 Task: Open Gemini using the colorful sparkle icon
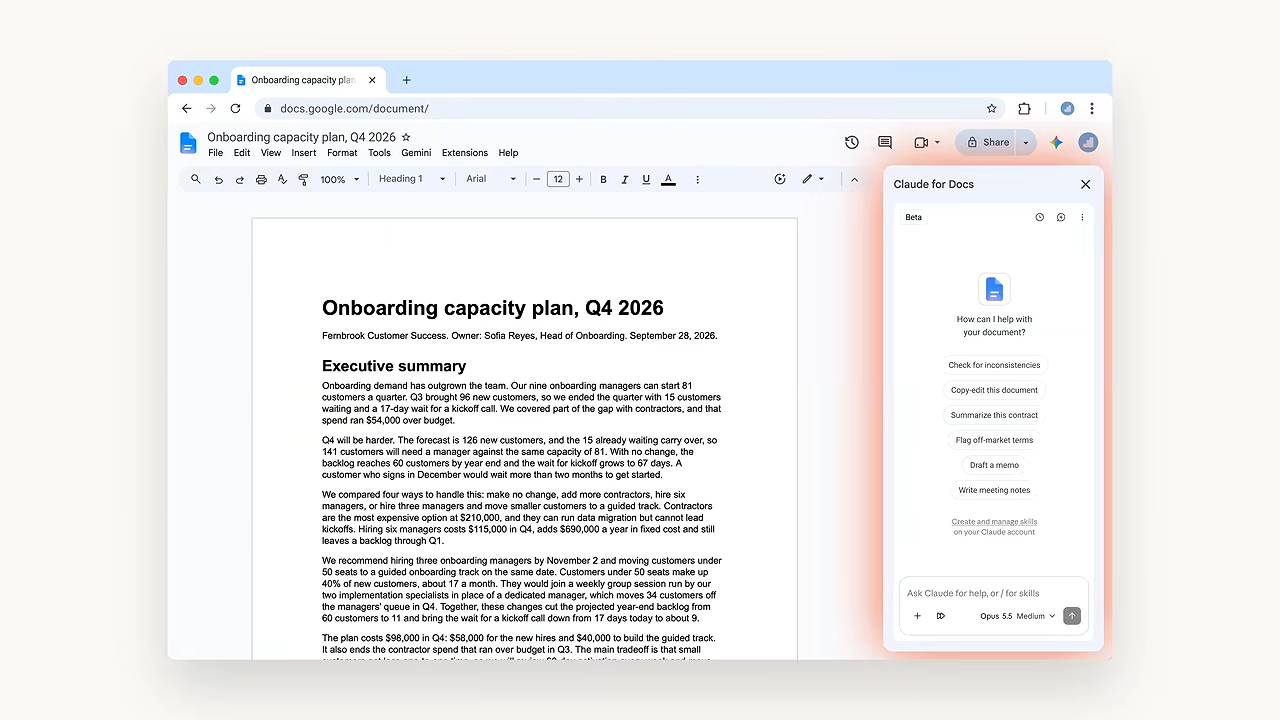click(x=1056, y=142)
